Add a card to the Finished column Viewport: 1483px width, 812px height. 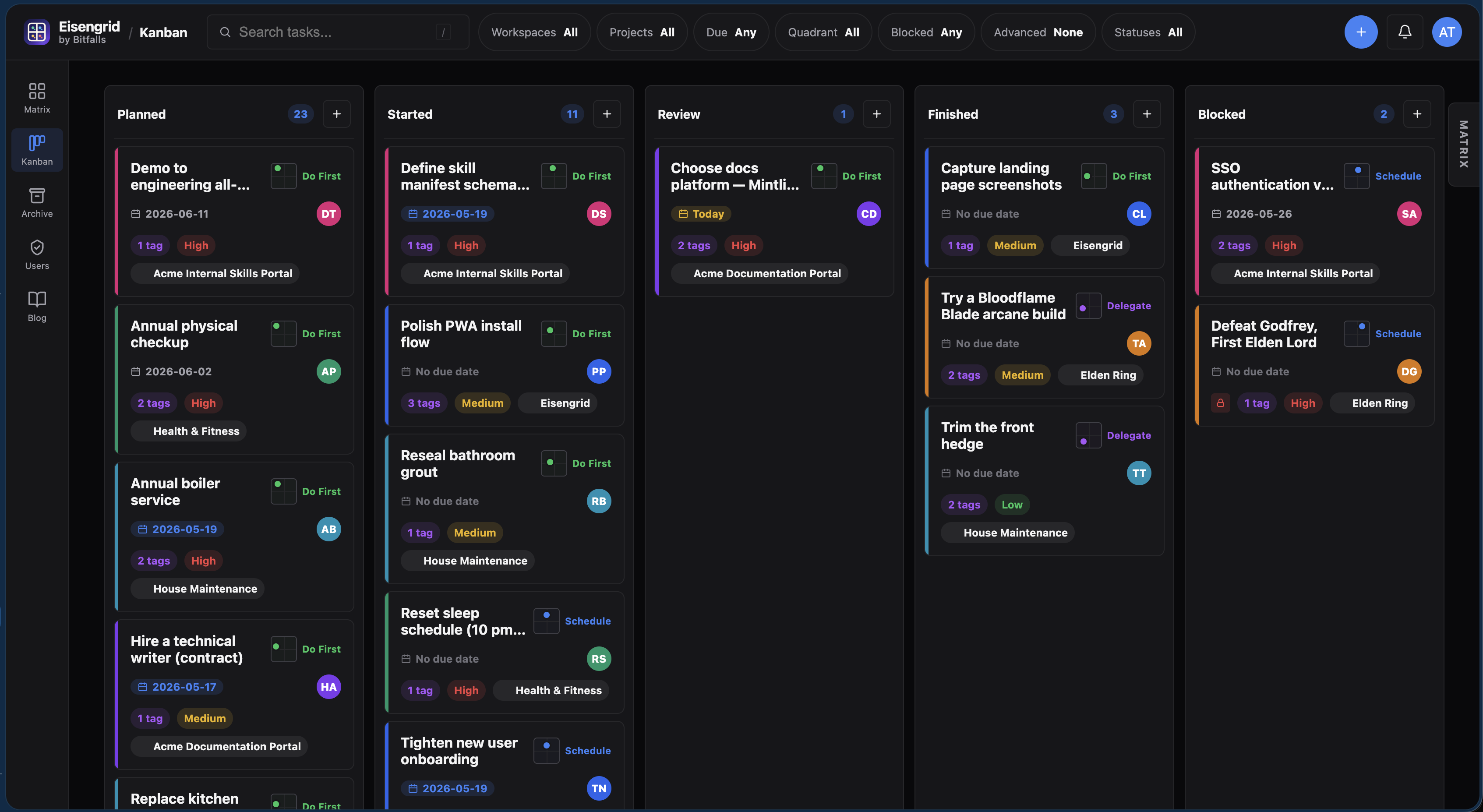tap(1147, 114)
